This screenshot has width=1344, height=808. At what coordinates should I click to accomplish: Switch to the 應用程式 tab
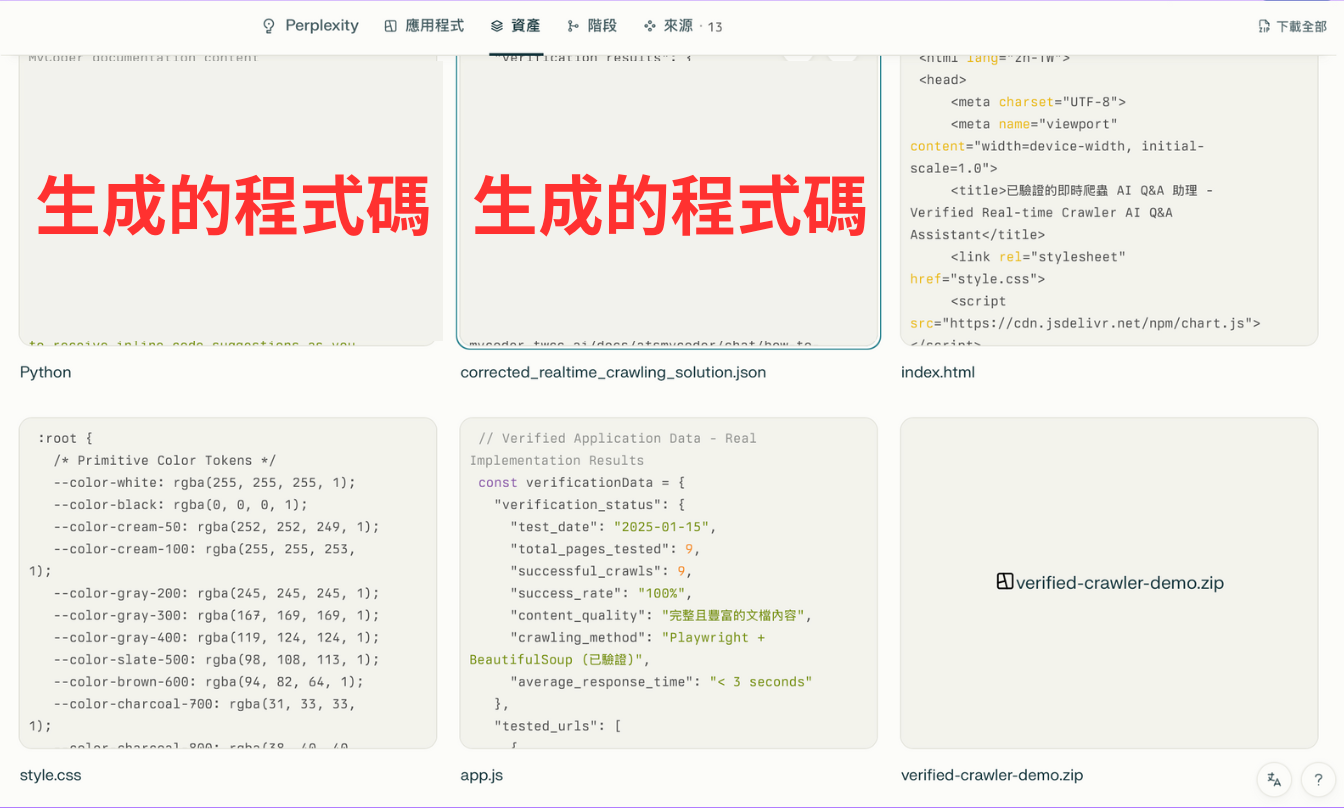[x=424, y=26]
